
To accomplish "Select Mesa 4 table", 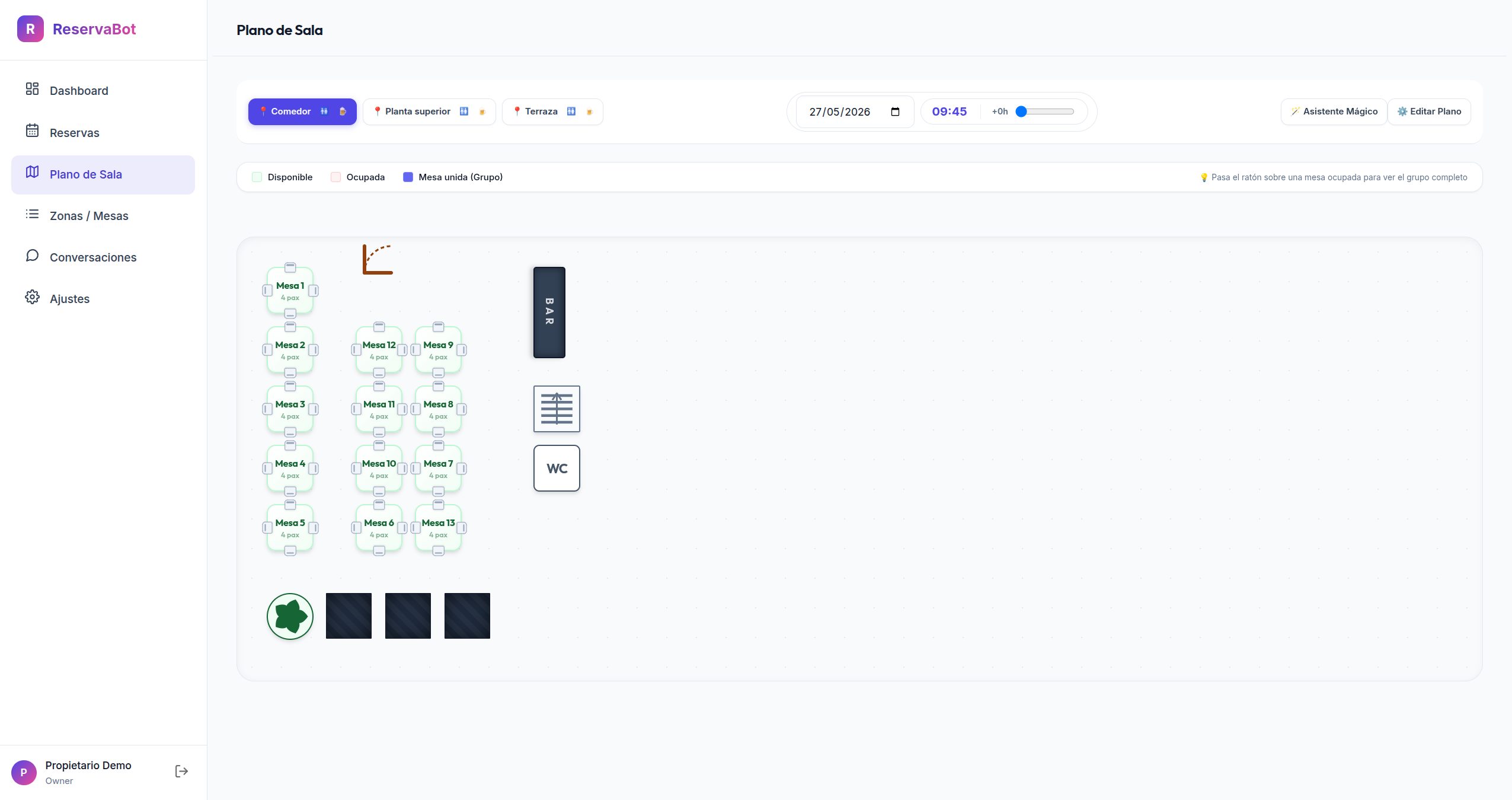I will point(290,468).
